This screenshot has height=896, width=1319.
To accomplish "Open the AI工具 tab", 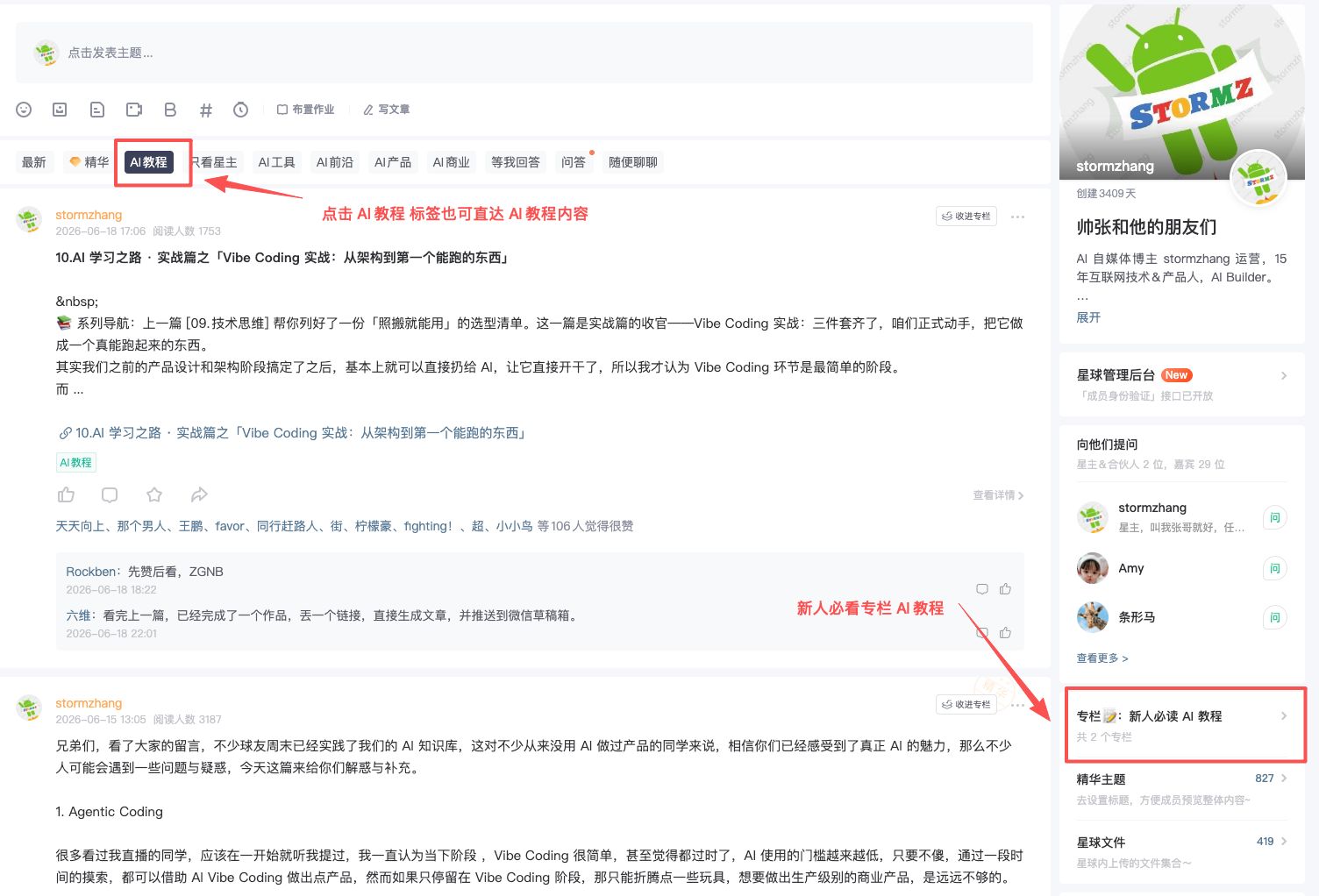I will (277, 162).
